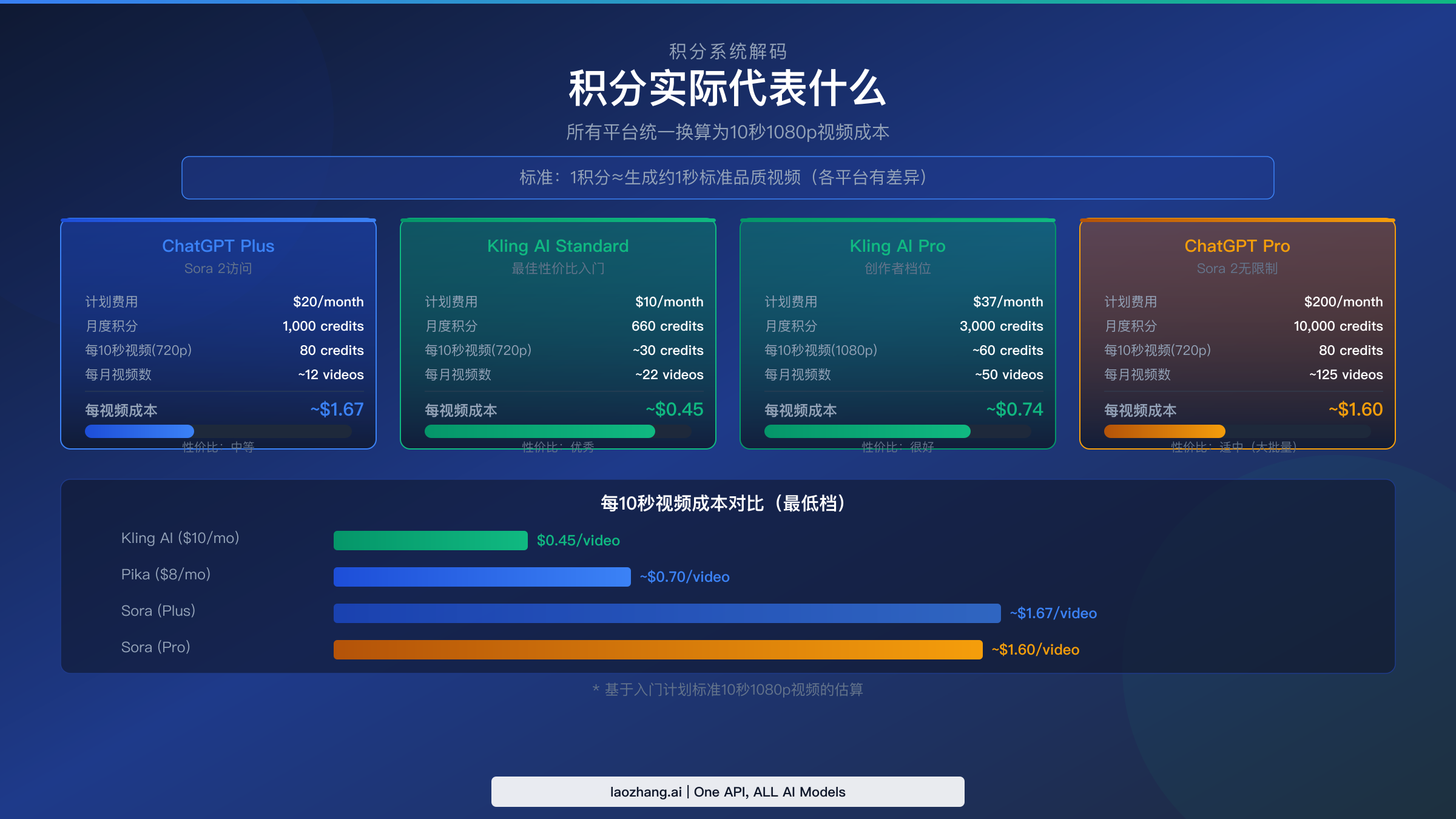Select the ~$1.67 cost value on ChatGPT Plus

click(x=337, y=409)
